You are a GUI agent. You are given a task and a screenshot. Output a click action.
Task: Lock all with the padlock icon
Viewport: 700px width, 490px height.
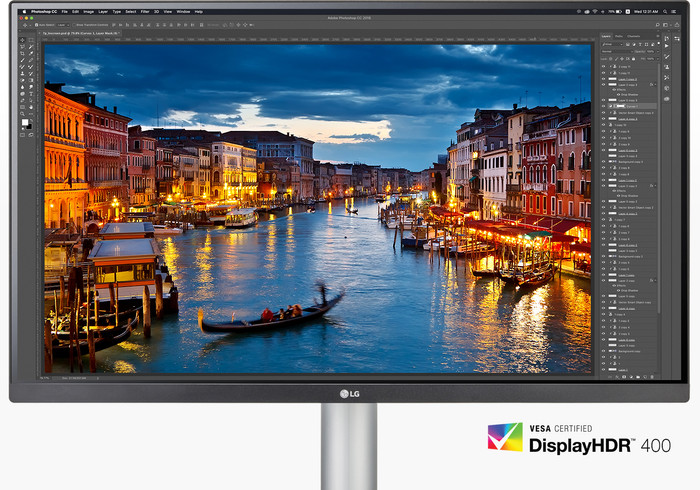[x=633, y=59]
